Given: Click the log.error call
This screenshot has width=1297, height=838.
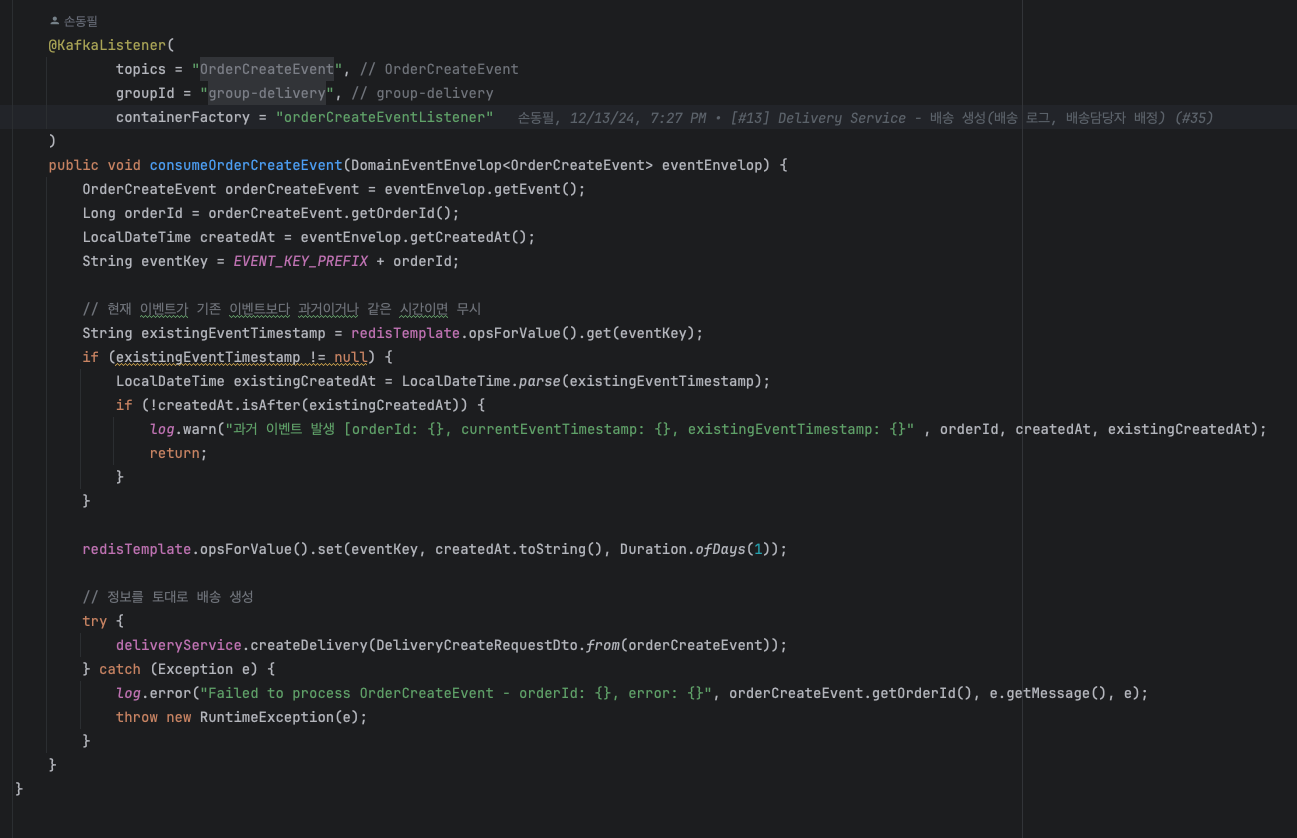Looking at the screenshot, I should (154, 693).
